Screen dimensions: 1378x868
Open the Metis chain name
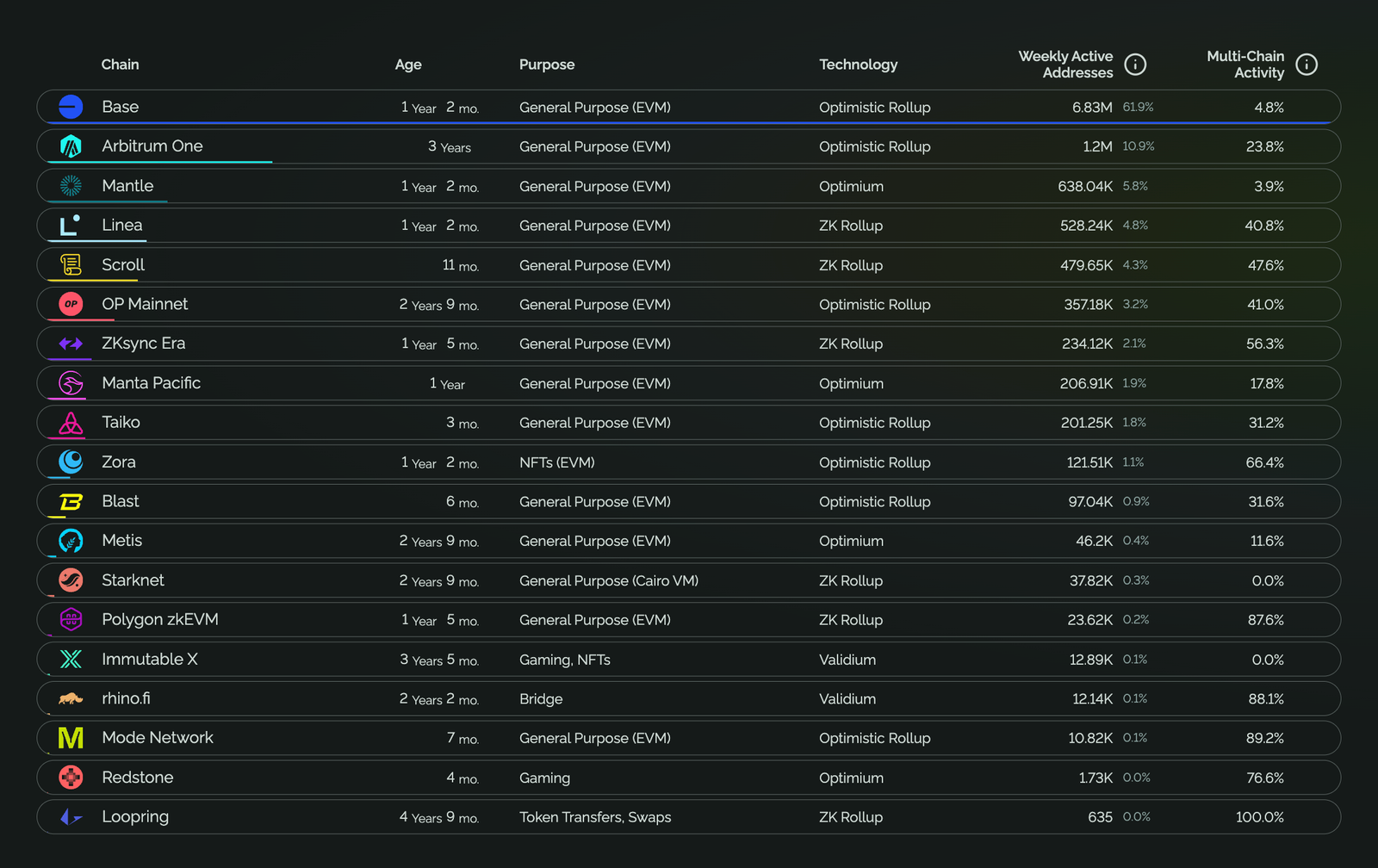pyautogui.click(x=121, y=541)
